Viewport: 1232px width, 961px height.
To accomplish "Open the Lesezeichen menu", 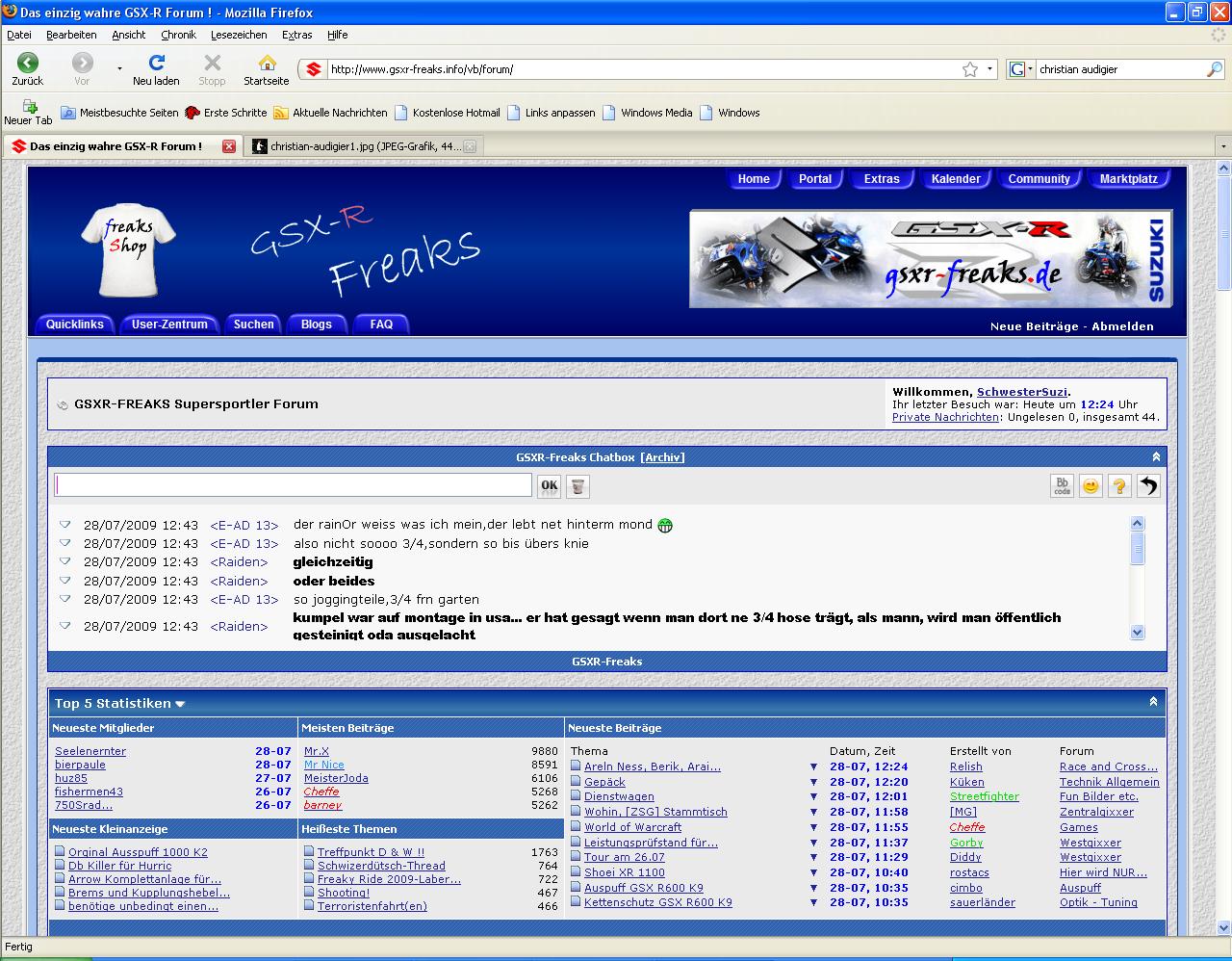I will [x=239, y=35].
